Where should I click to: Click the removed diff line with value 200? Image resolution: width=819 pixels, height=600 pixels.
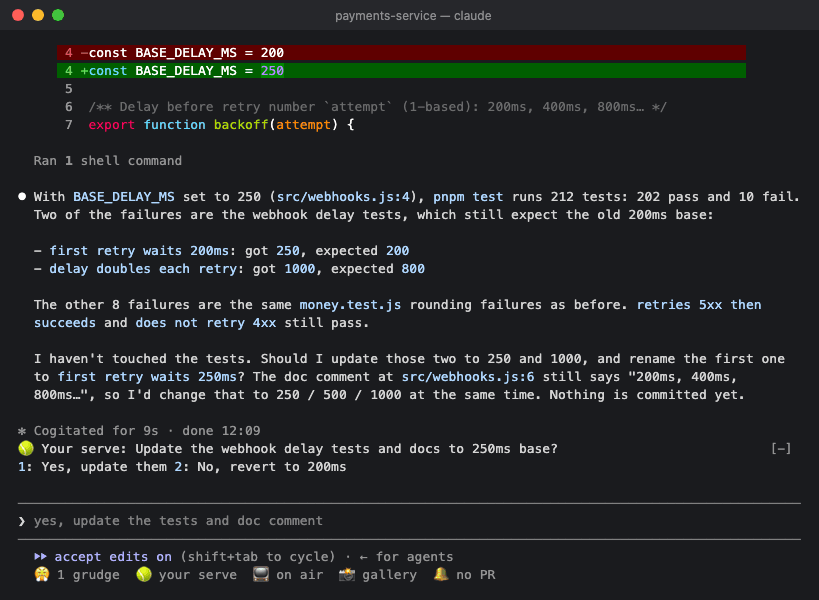tap(401, 53)
